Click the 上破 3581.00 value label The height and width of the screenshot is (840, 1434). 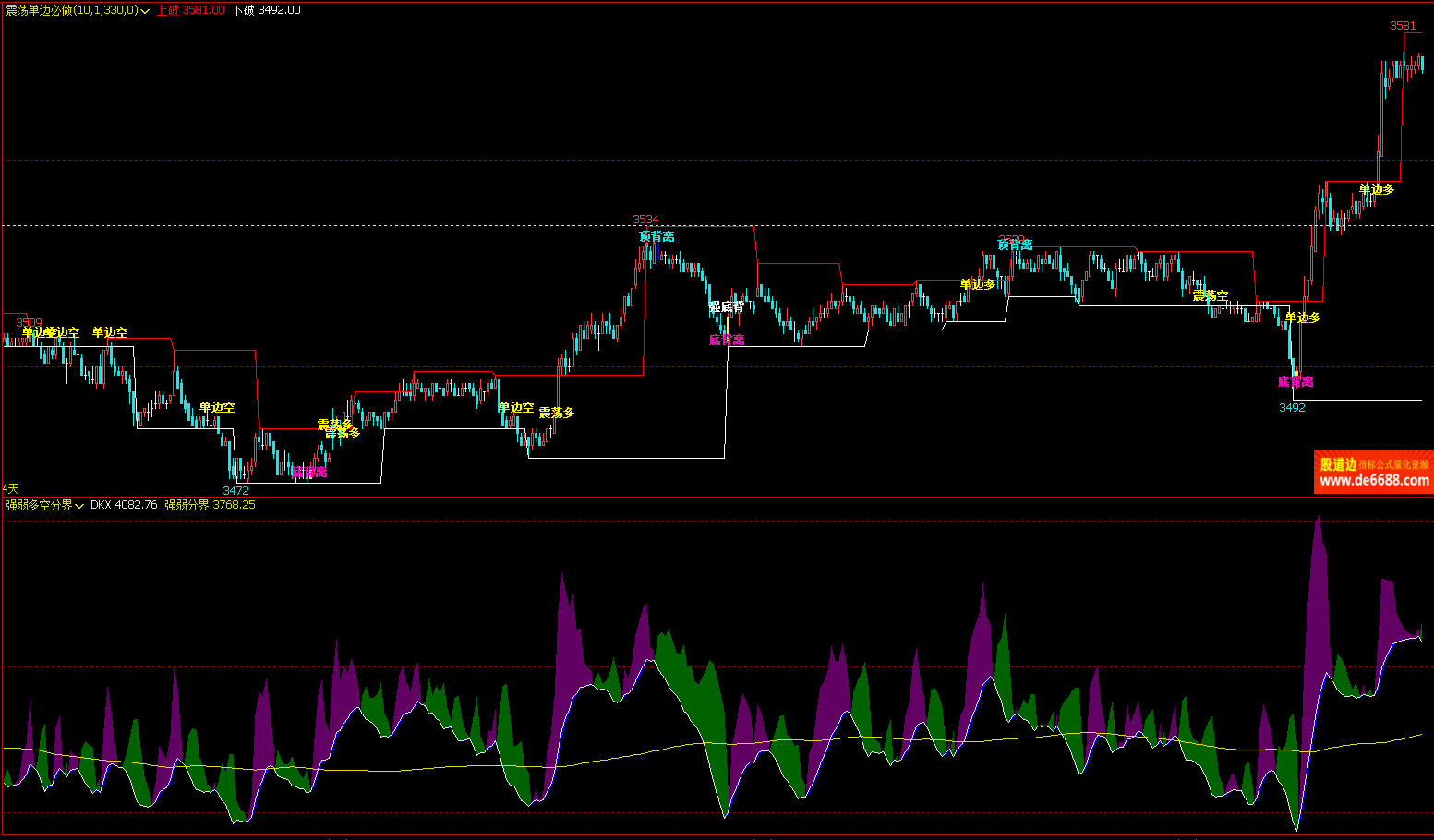(x=190, y=10)
